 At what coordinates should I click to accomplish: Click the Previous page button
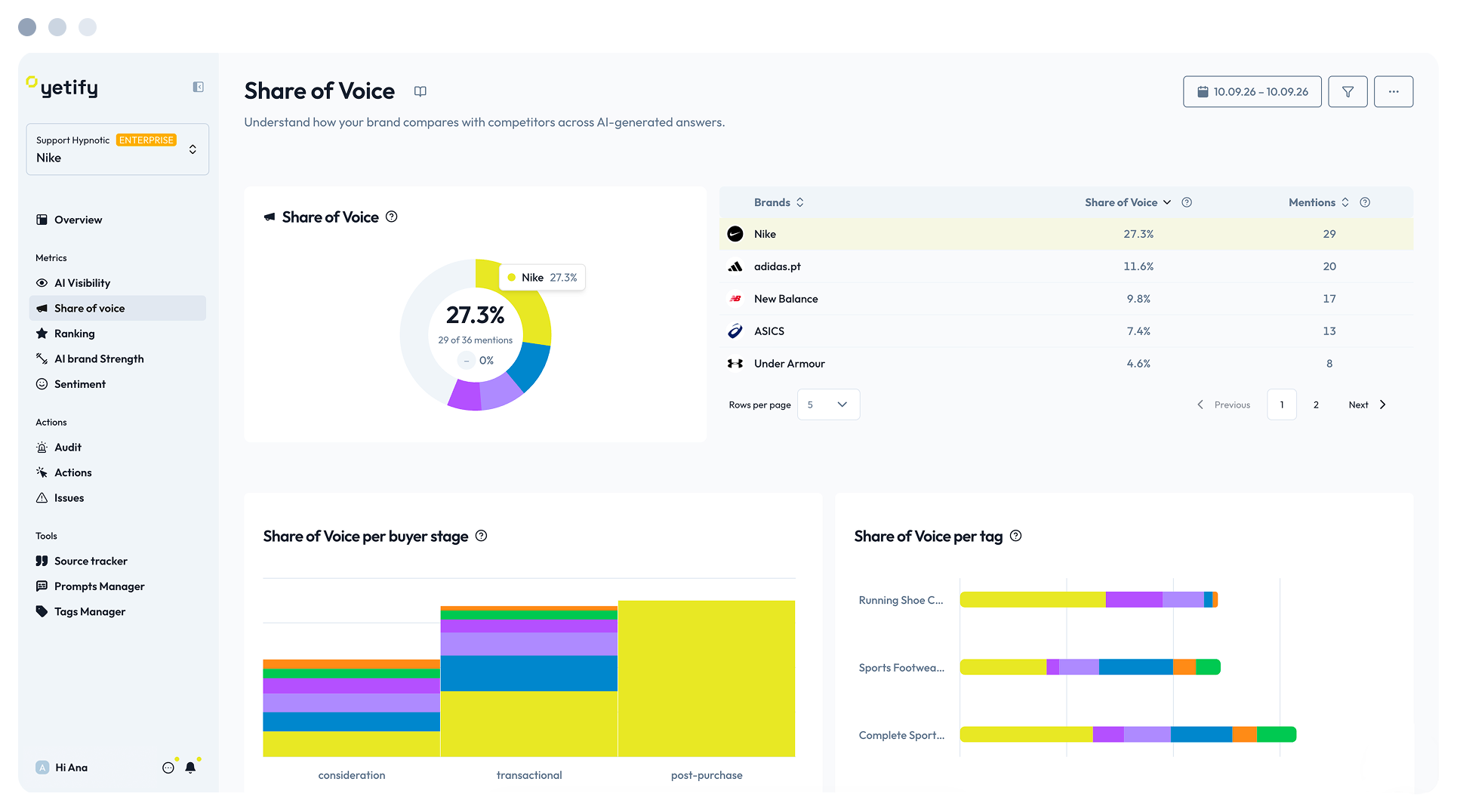(x=1224, y=404)
